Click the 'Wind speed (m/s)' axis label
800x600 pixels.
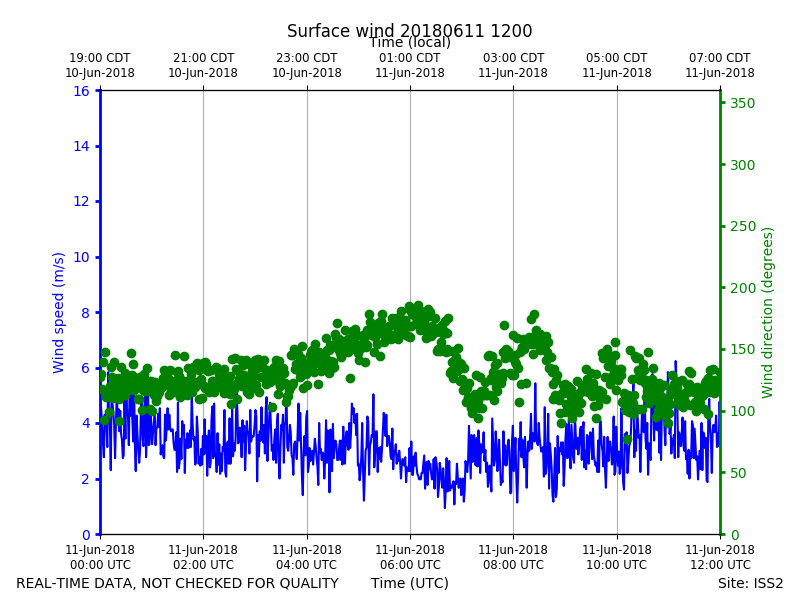pyautogui.click(x=59, y=313)
